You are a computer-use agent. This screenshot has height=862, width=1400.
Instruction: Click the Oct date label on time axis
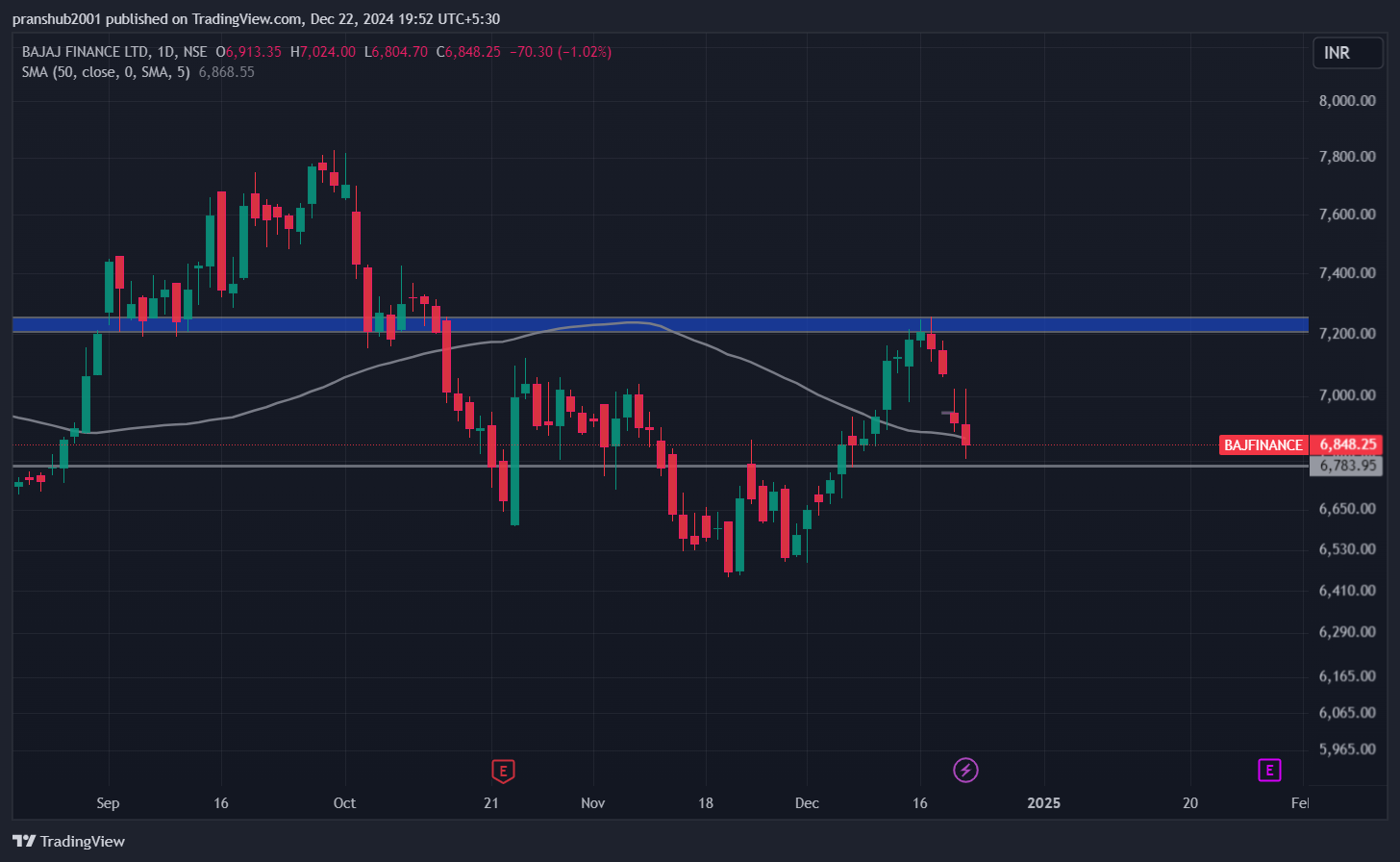click(x=344, y=803)
